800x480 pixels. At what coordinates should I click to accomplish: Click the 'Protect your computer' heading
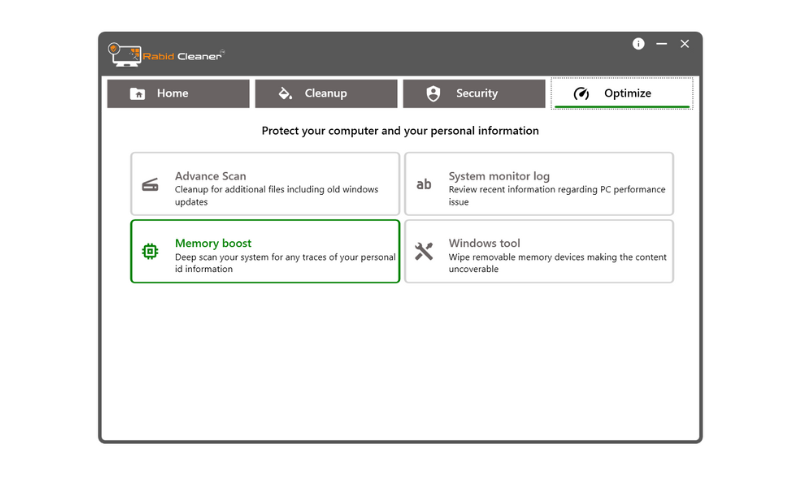(x=400, y=131)
